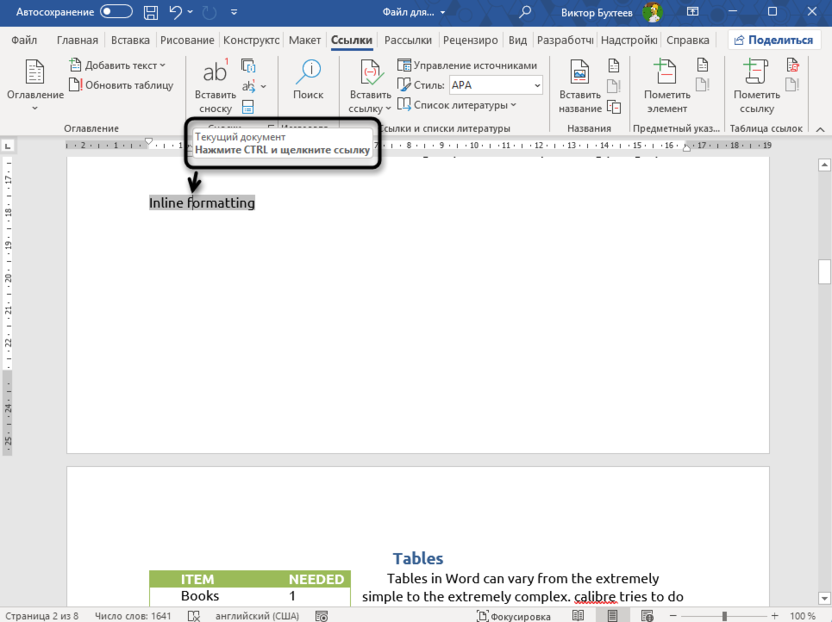
Task: Click the Insert Caption icon
Action: (580, 84)
